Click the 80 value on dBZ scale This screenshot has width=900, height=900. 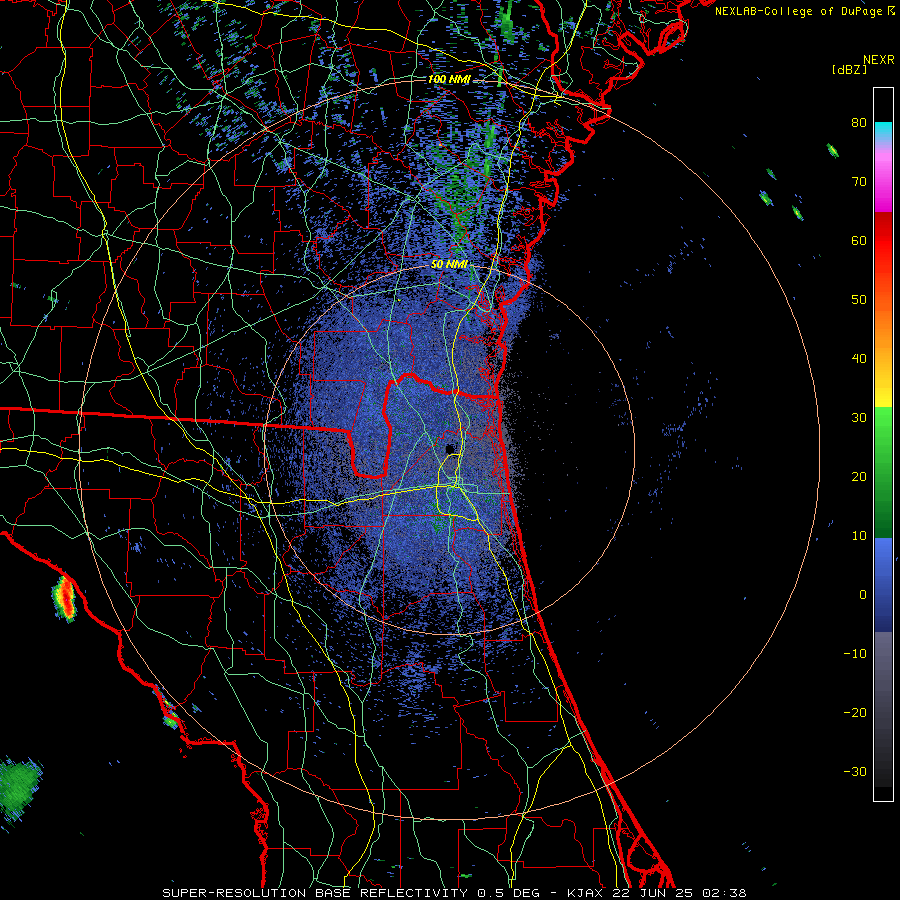[x=859, y=122]
